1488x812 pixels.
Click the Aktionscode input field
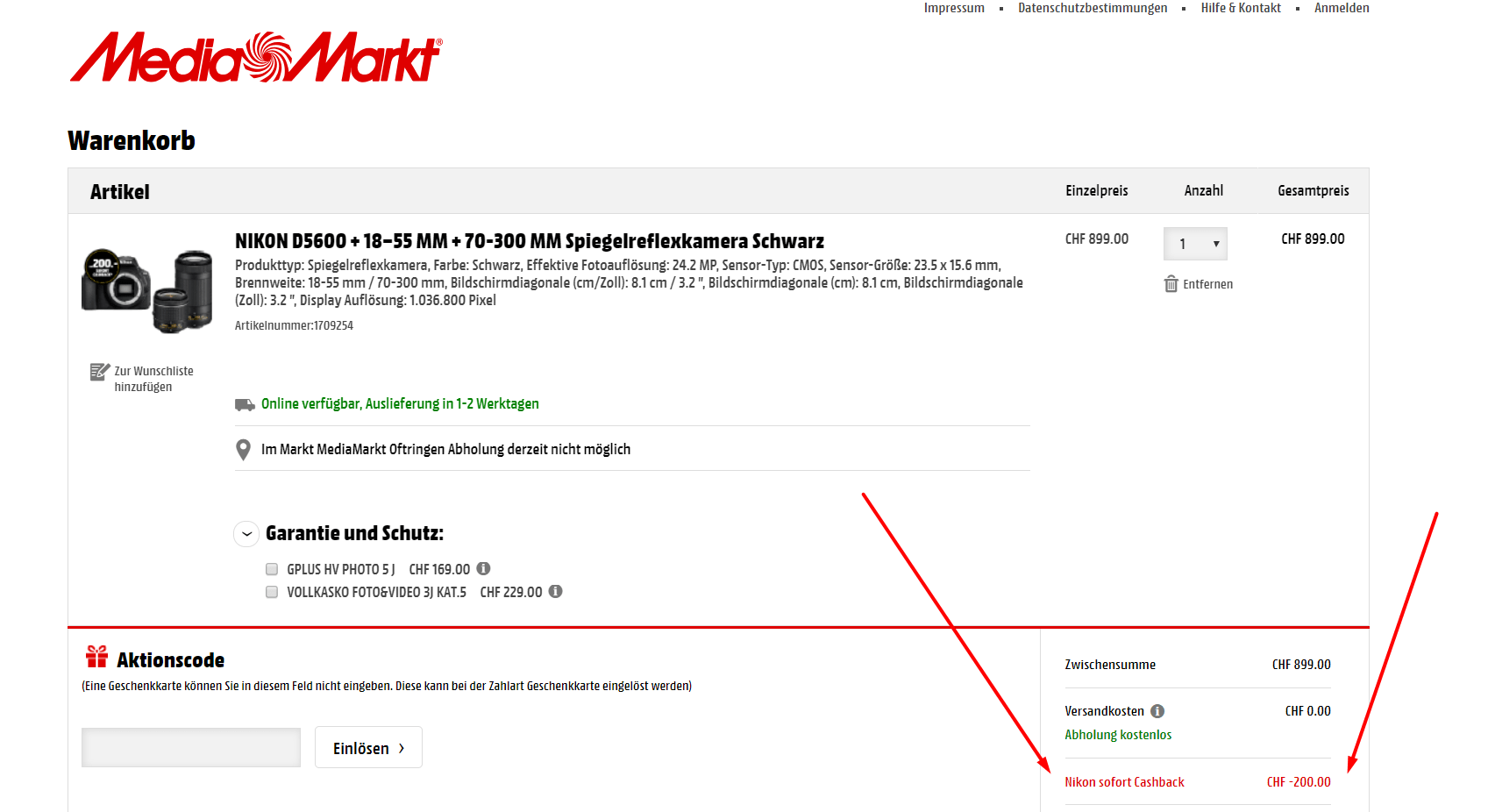tap(191, 747)
